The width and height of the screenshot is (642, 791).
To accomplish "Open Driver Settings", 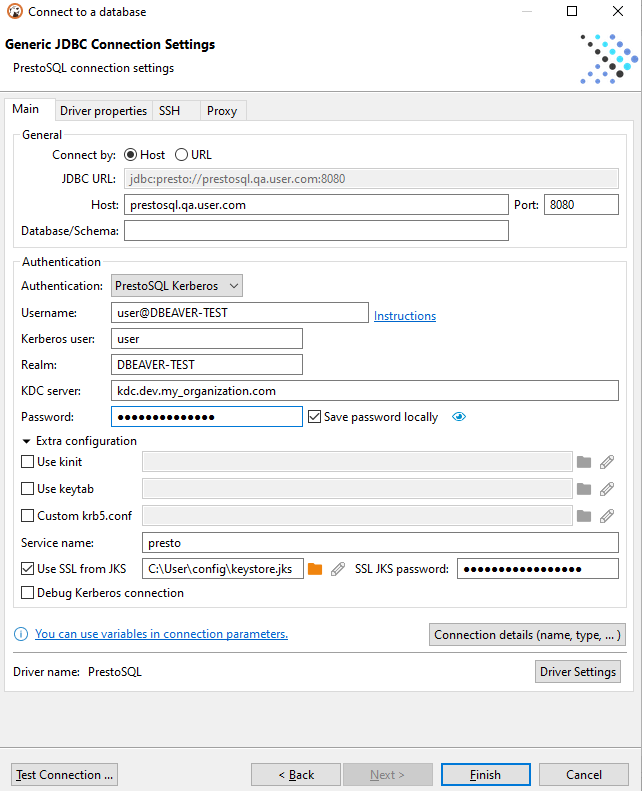I will pos(578,672).
